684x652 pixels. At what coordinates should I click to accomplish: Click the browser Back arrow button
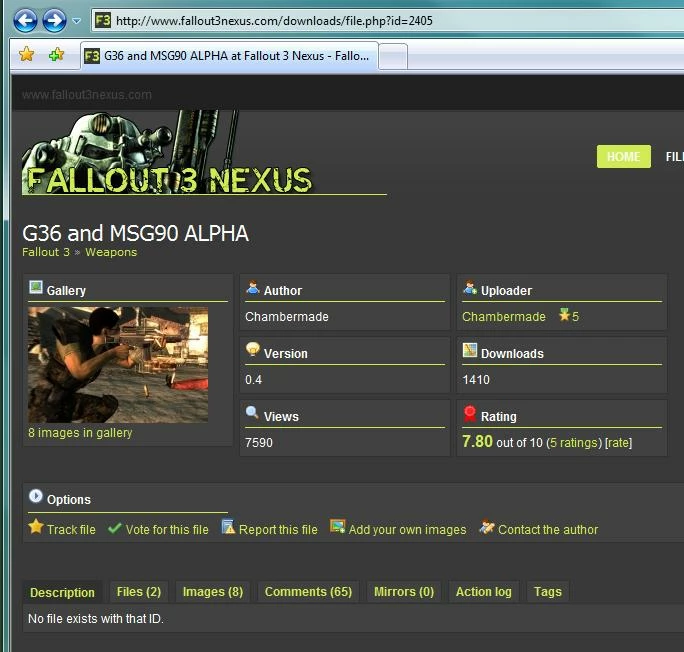25,20
